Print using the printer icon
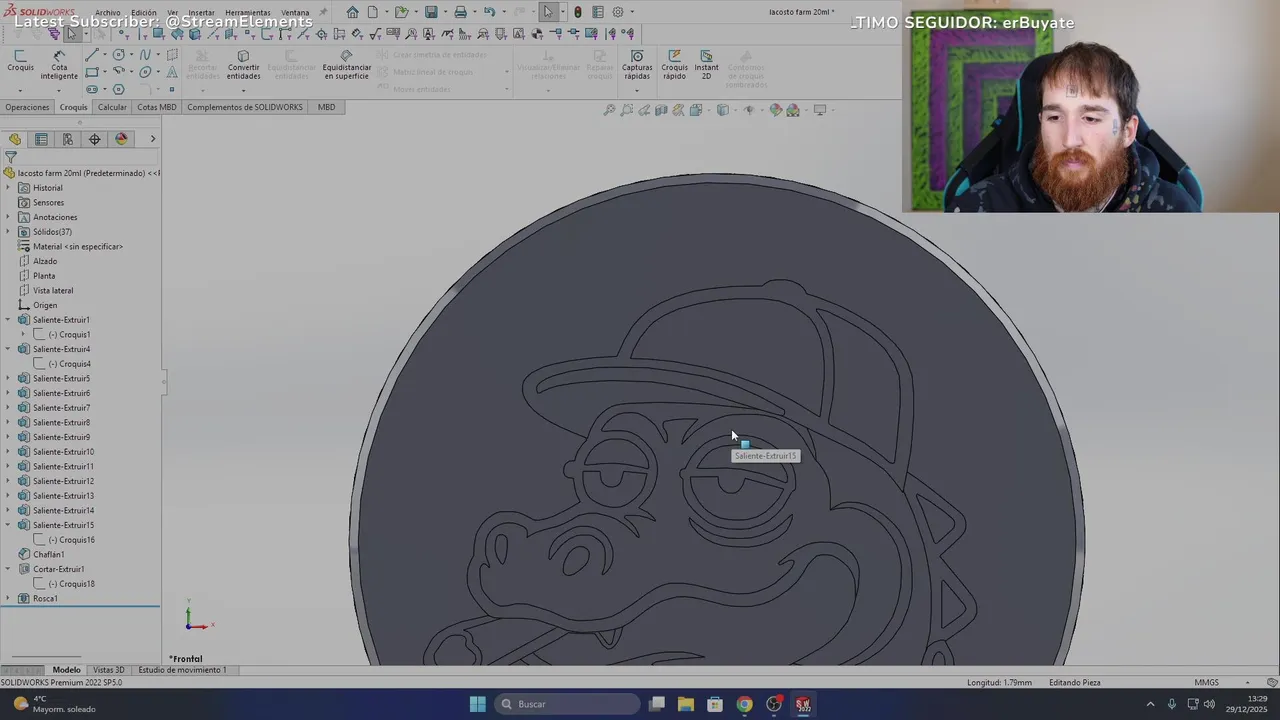The image size is (1280, 720). [460, 12]
